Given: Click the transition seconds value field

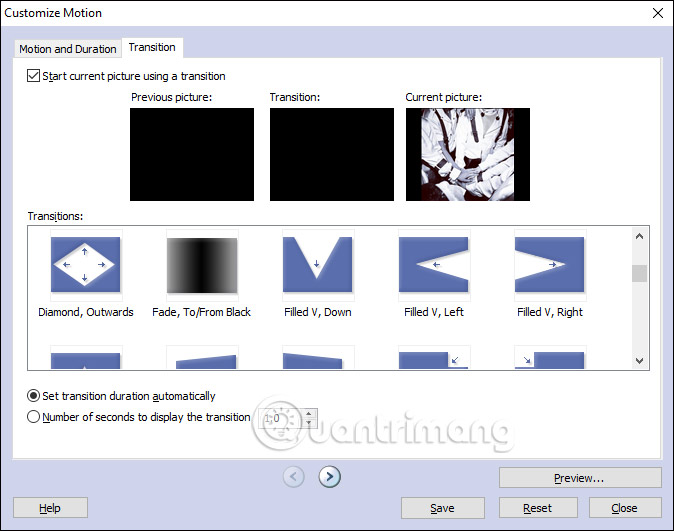Looking at the screenshot, I should pyautogui.click(x=281, y=418).
